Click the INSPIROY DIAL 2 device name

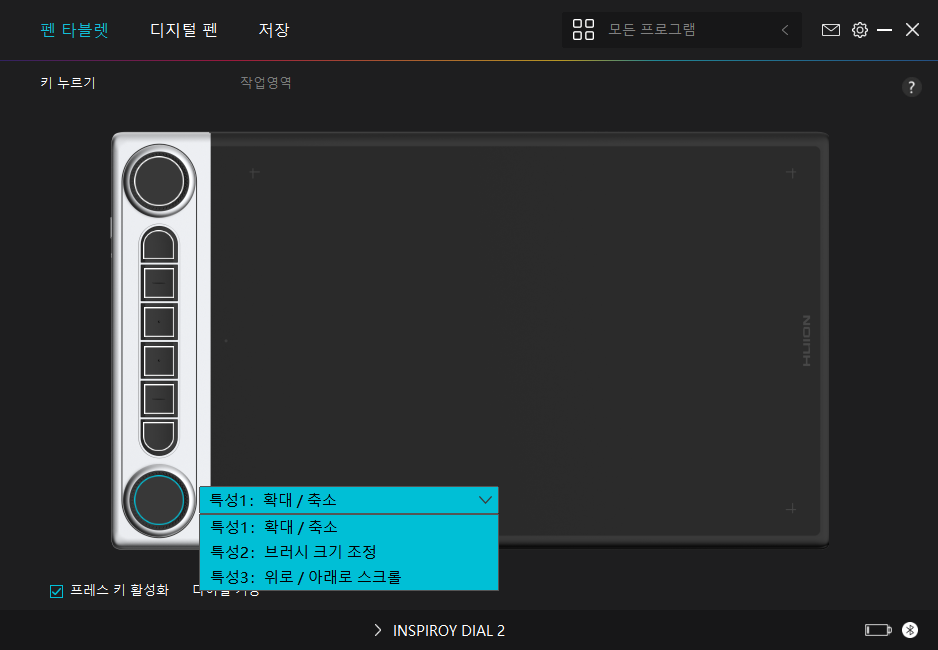pos(448,630)
